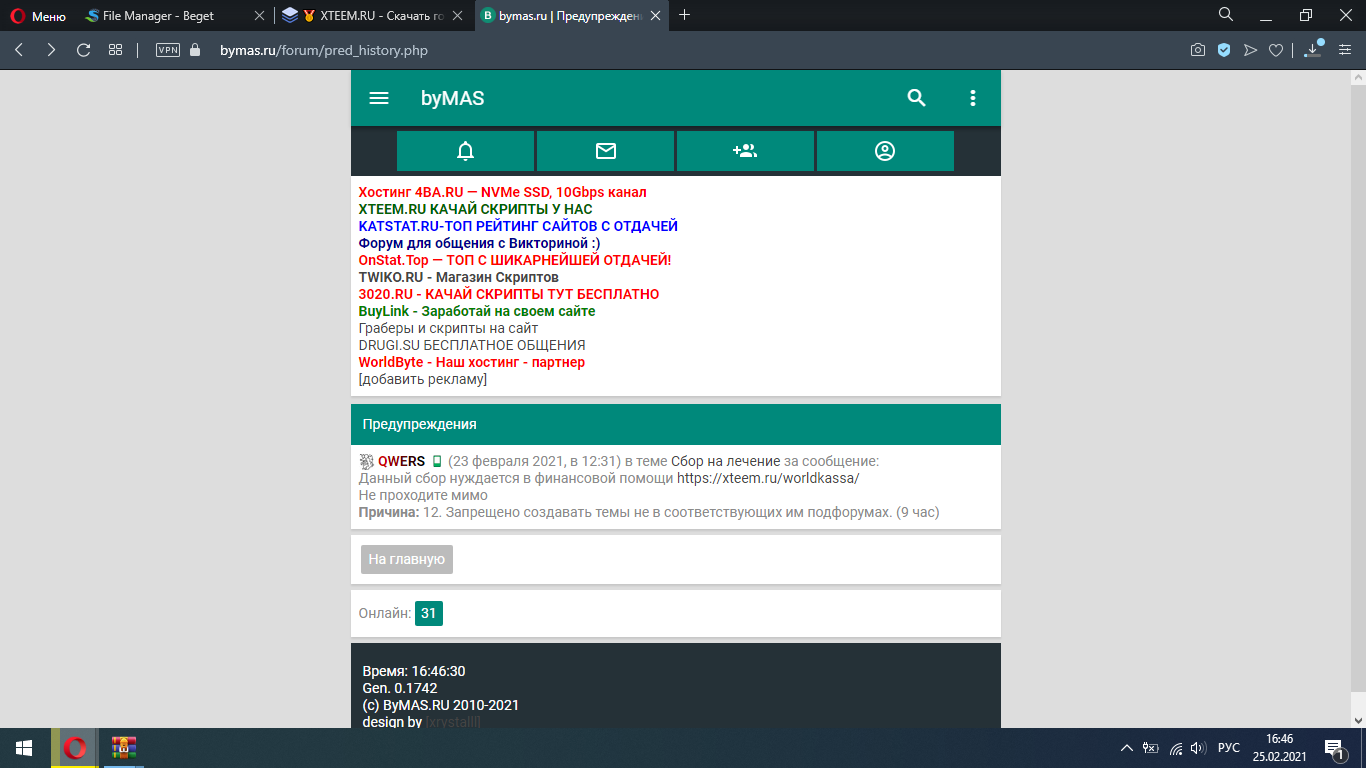Viewport: 1366px width, 768px height.
Task: Click the heart bookmark icon in address bar
Action: coord(1276,50)
